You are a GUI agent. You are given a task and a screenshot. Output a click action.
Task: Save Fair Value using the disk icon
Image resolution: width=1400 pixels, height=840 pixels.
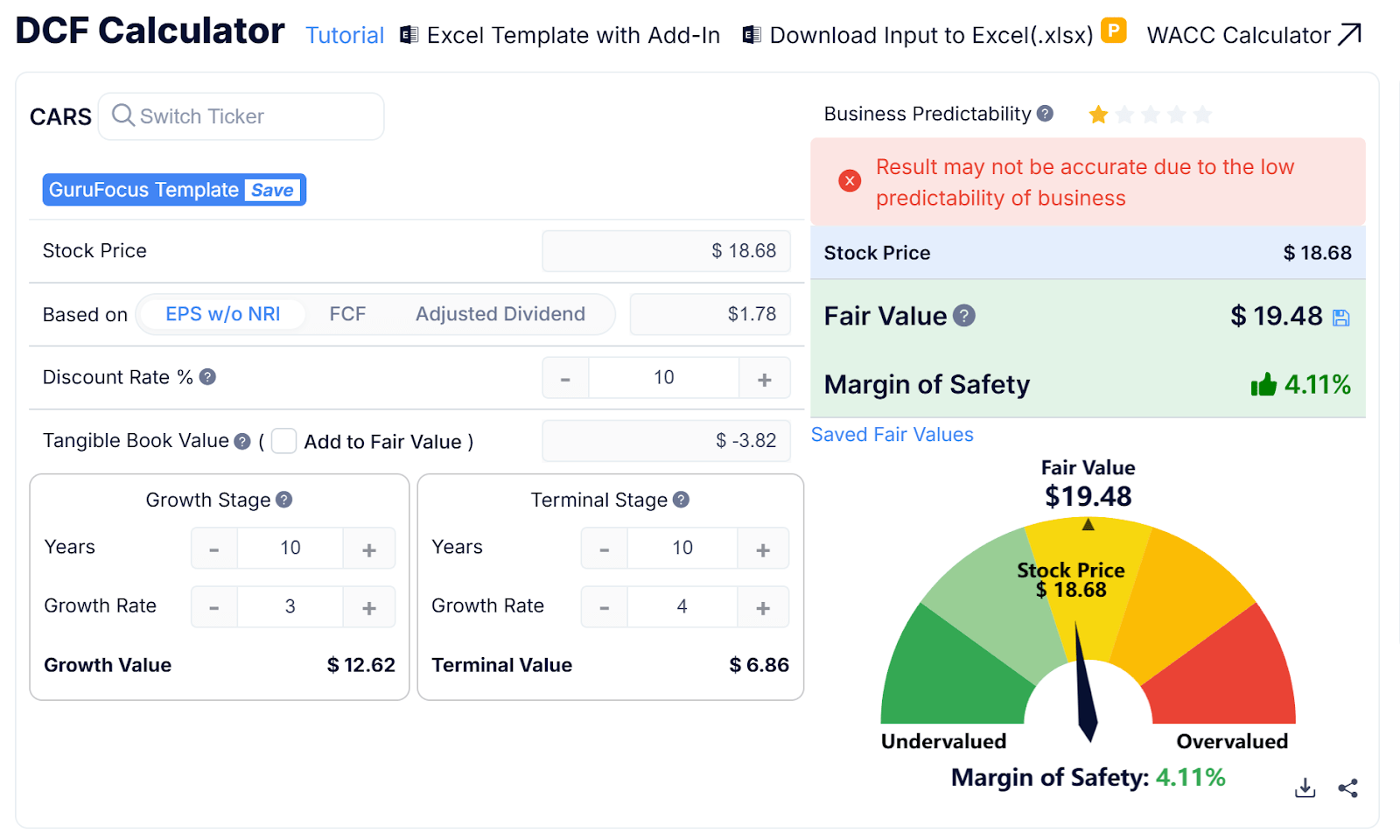[x=1340, y=316]
